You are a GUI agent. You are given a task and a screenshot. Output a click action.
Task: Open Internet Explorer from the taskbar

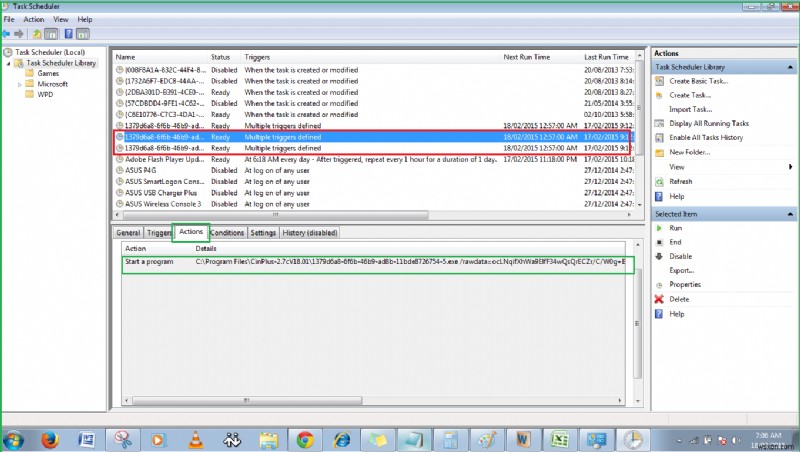341,439
